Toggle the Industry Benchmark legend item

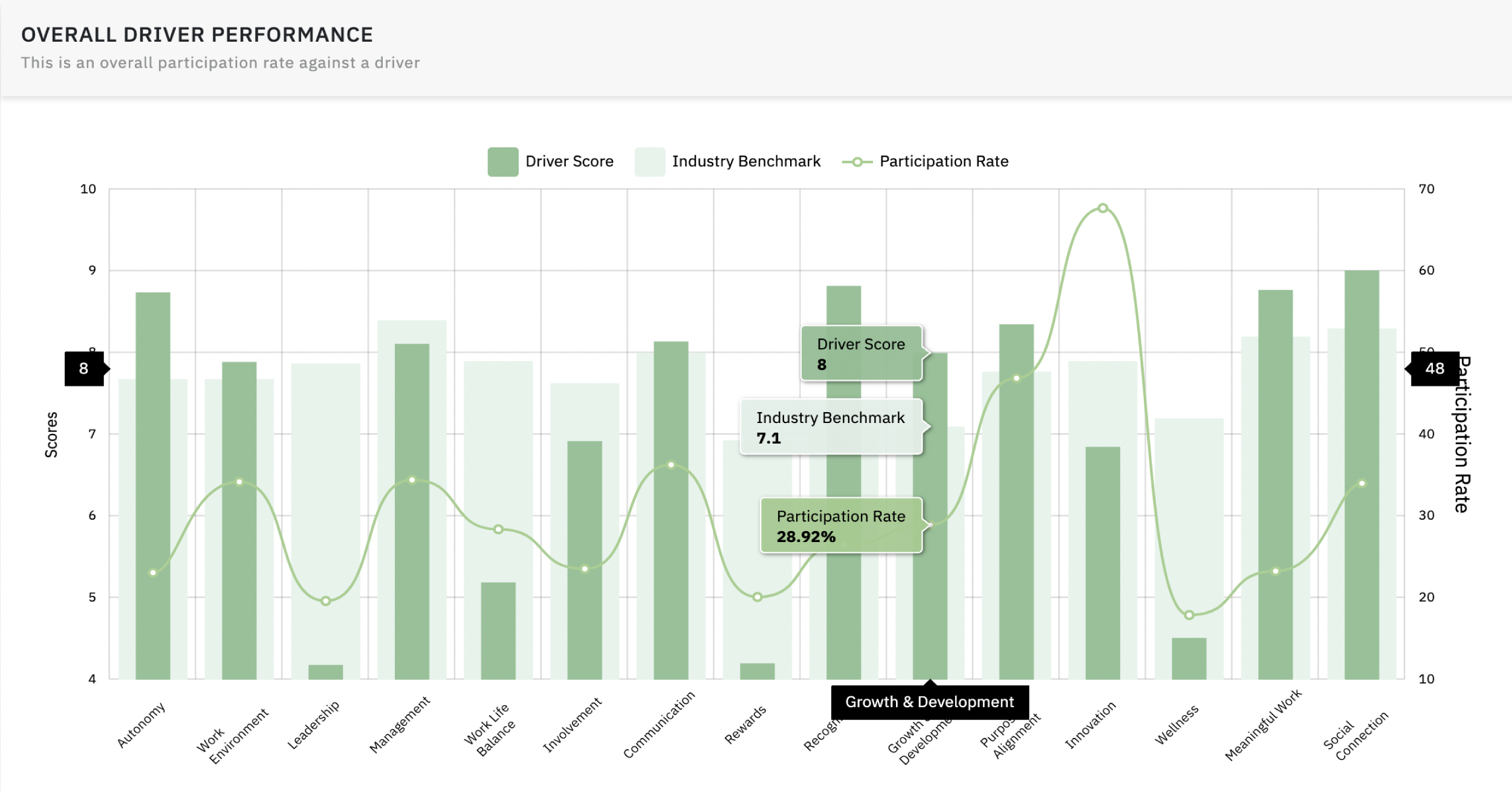coord(745,161)
